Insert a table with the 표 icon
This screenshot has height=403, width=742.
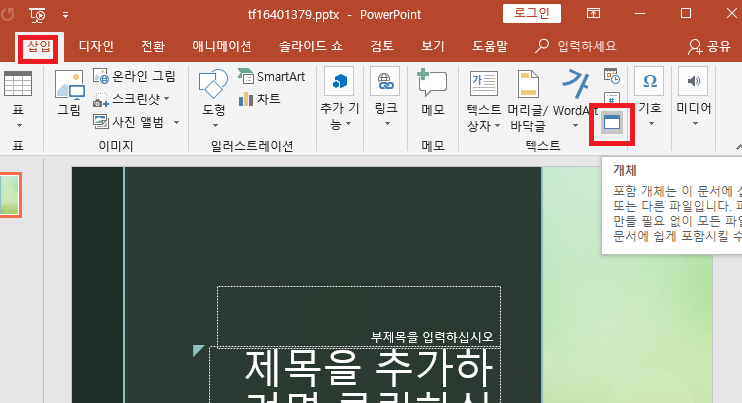[x=18, y=83]
